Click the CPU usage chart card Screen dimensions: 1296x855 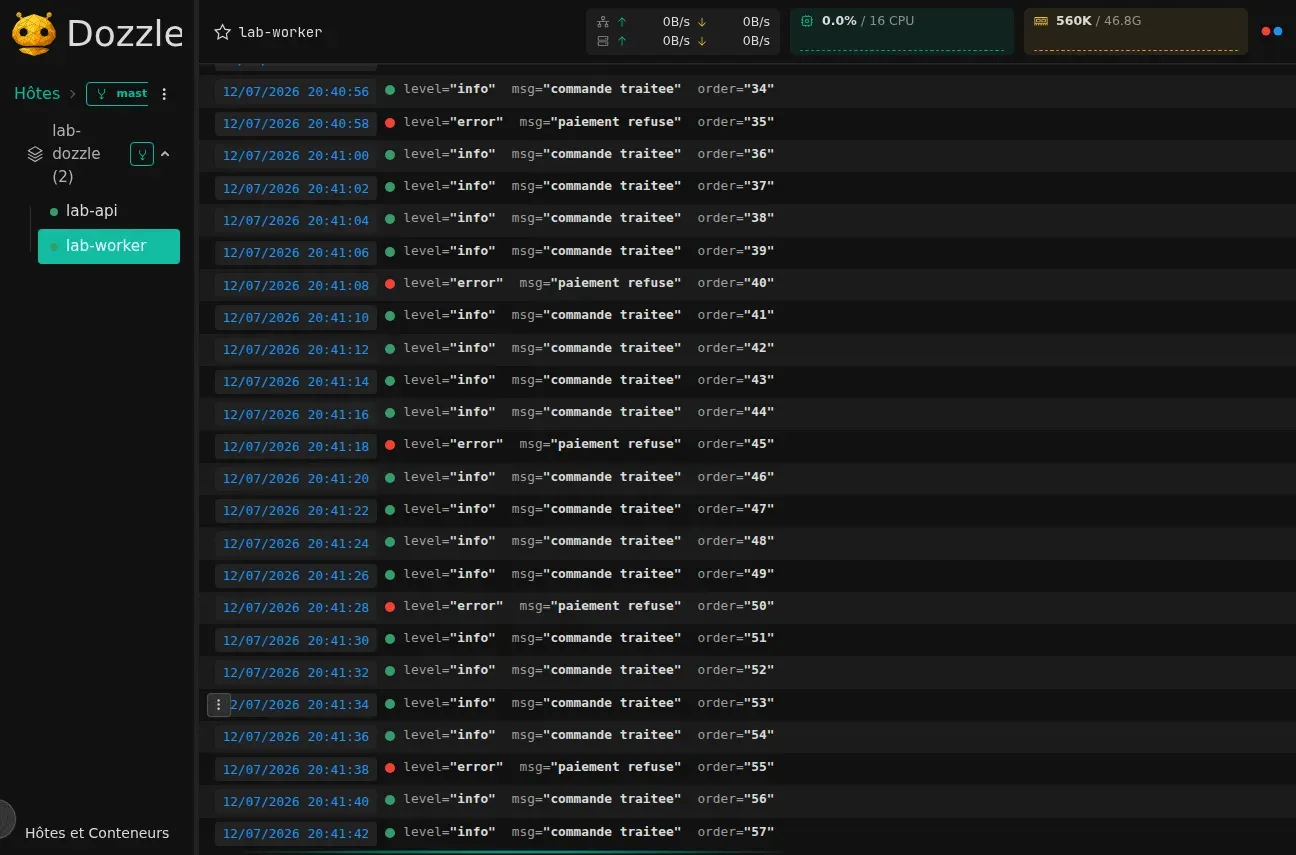pyautogui.click(x=902, y=31)
